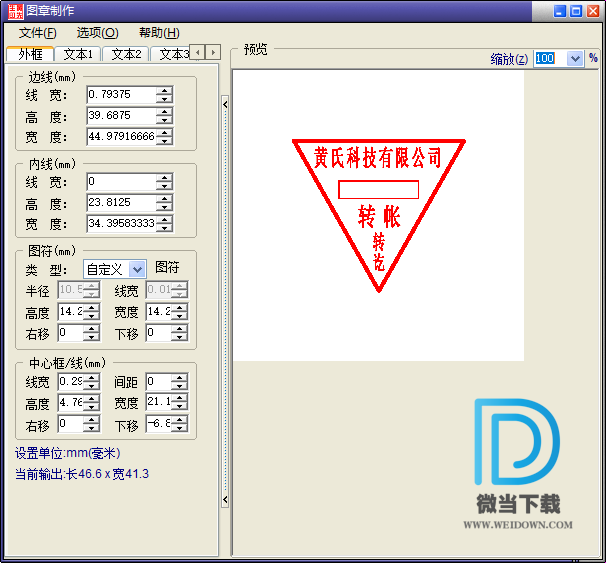Screen dimensions: 606x563
Task: Click the 中心框 宽度 field 21.1
Action: tap(159, 403)
